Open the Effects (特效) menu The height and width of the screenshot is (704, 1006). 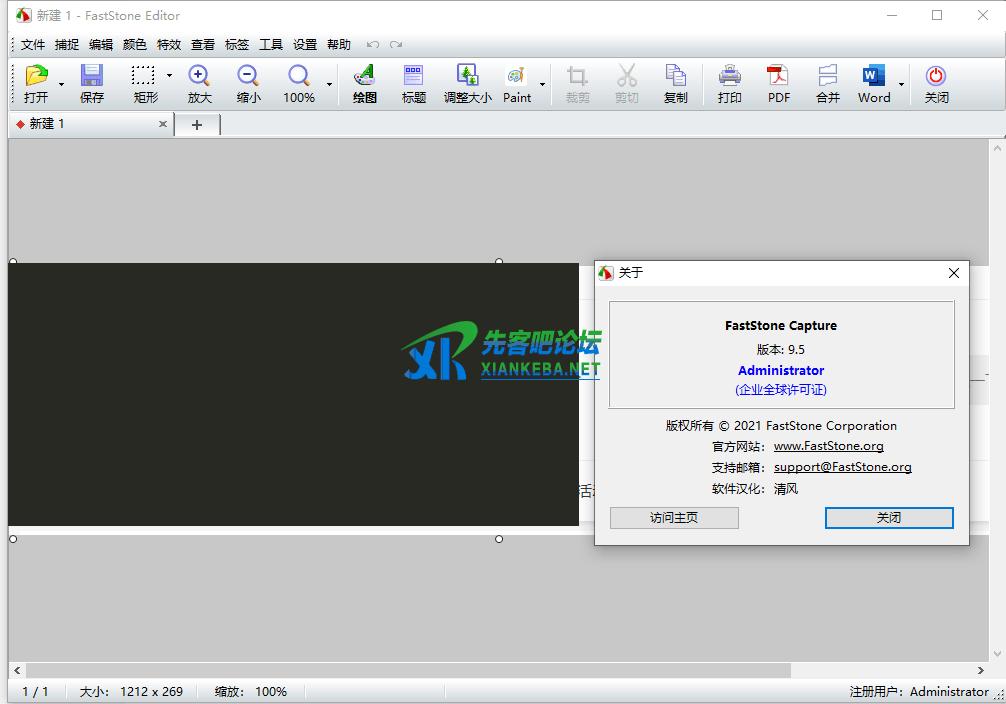(x=169, y=44)
